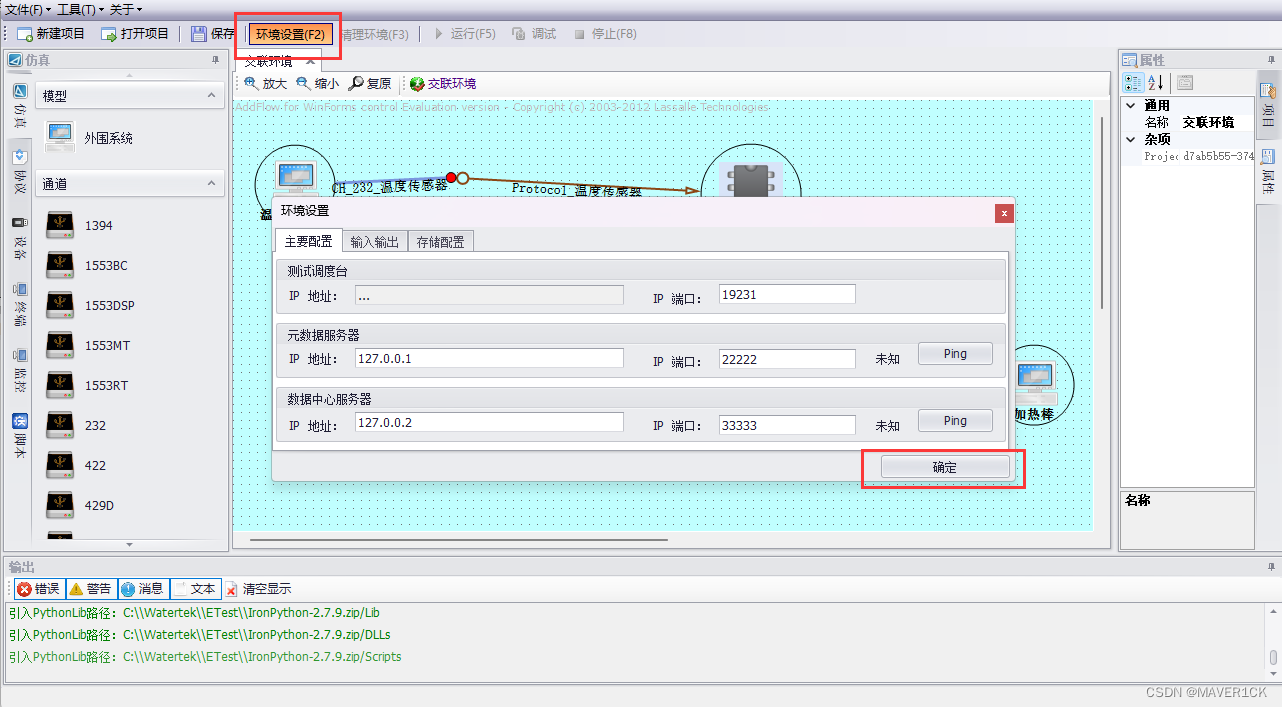1282x707 pixels.
Task: Click the 交联环境 icon in canvas toolbar
Action: [417, 84]
